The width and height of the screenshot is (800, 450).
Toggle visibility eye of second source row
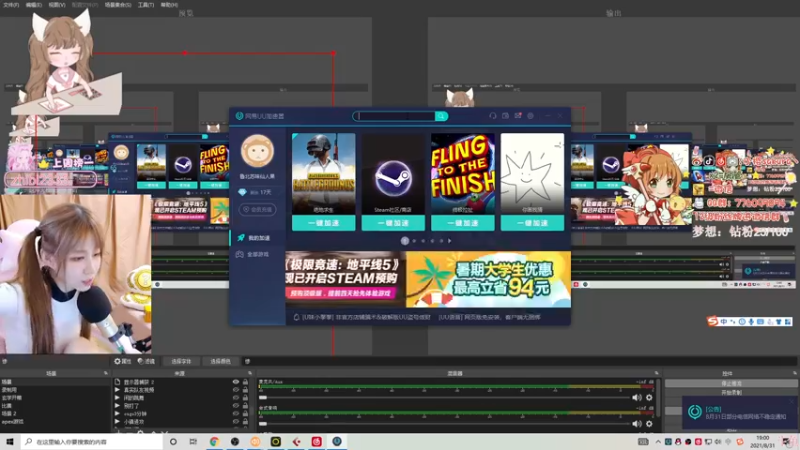coord(236,390)
